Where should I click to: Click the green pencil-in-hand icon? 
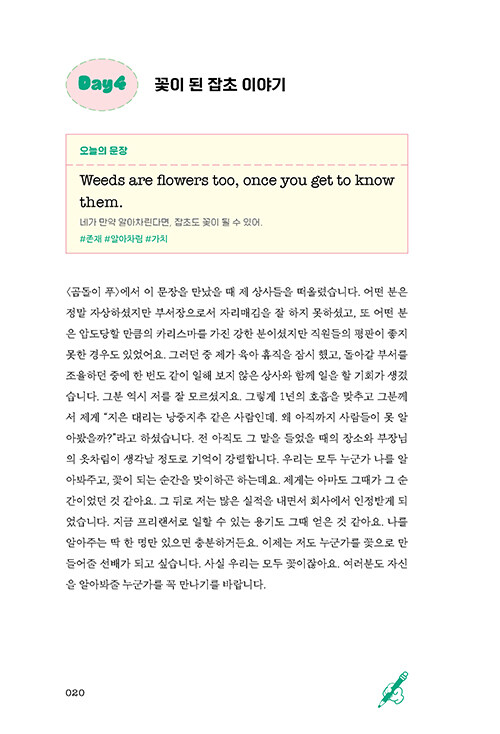pos(393,689)
